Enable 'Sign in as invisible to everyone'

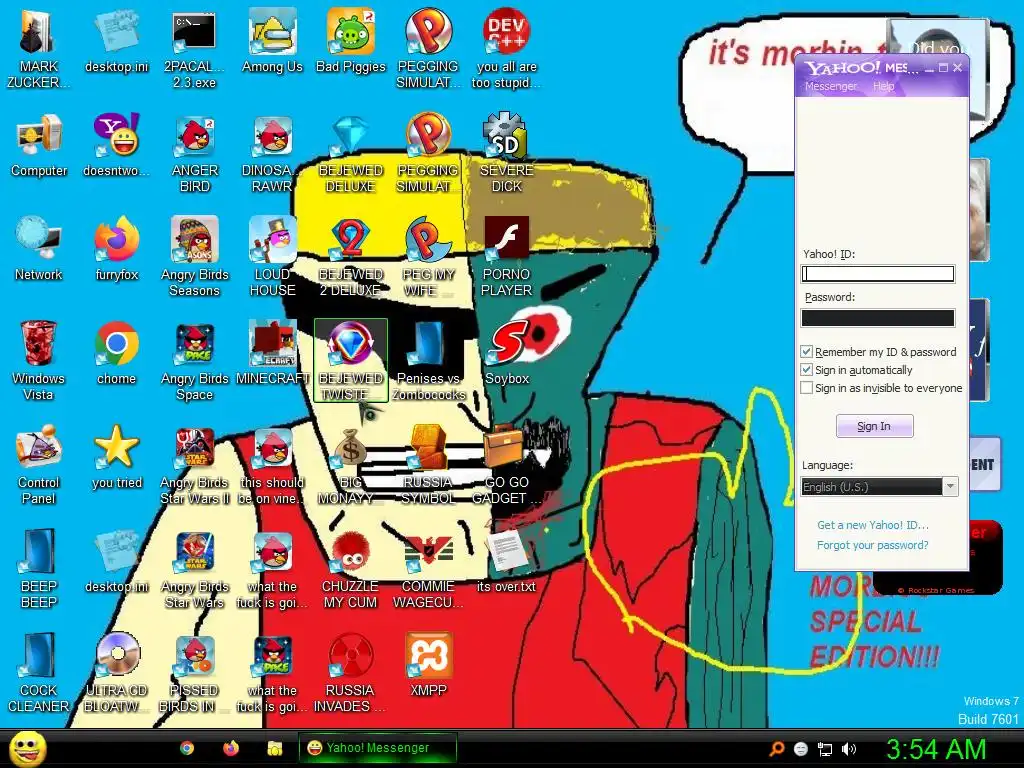click(807, 388)
